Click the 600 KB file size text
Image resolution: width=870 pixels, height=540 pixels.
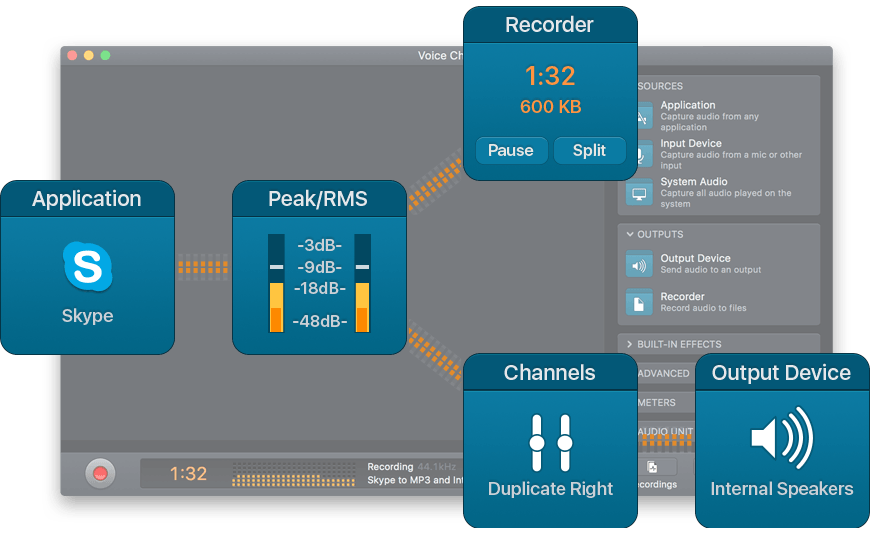click(x=550, y=107)
